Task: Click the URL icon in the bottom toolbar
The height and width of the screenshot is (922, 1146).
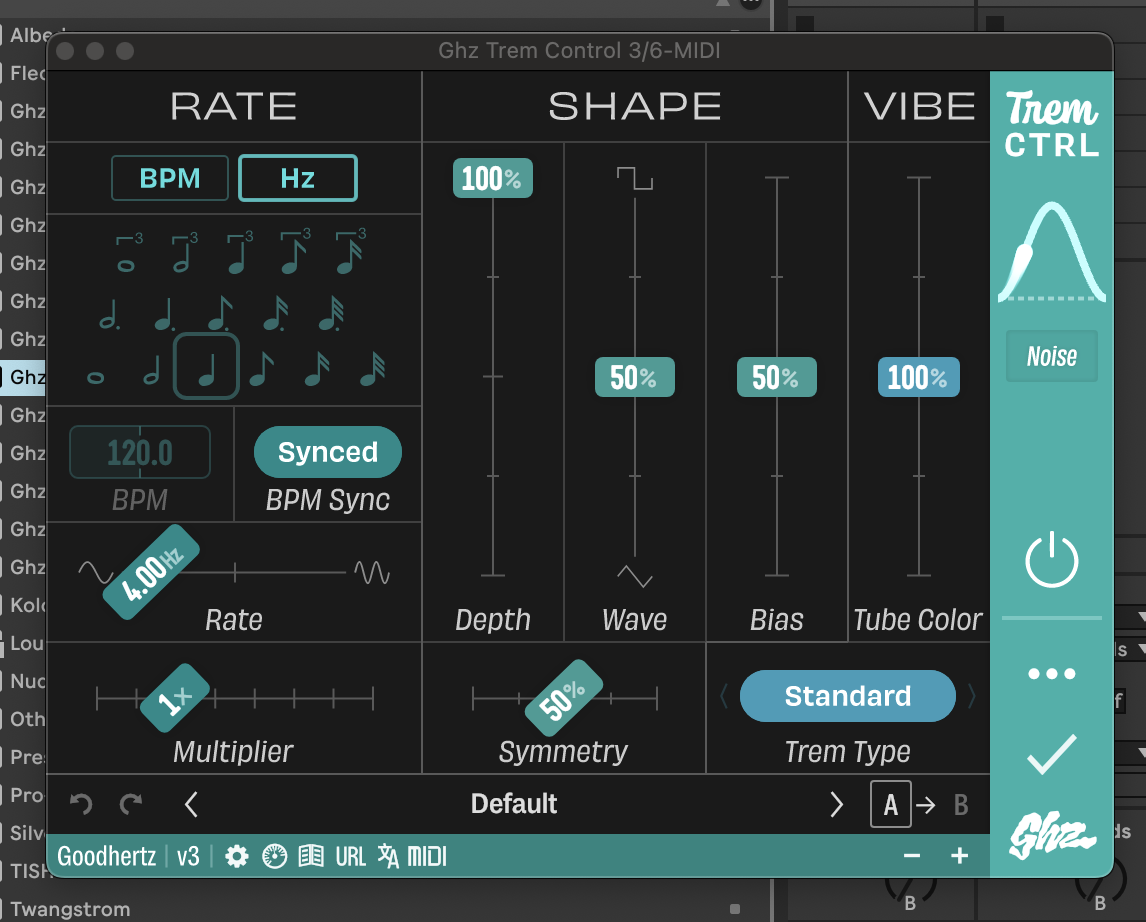Action: tap(351, 856)
